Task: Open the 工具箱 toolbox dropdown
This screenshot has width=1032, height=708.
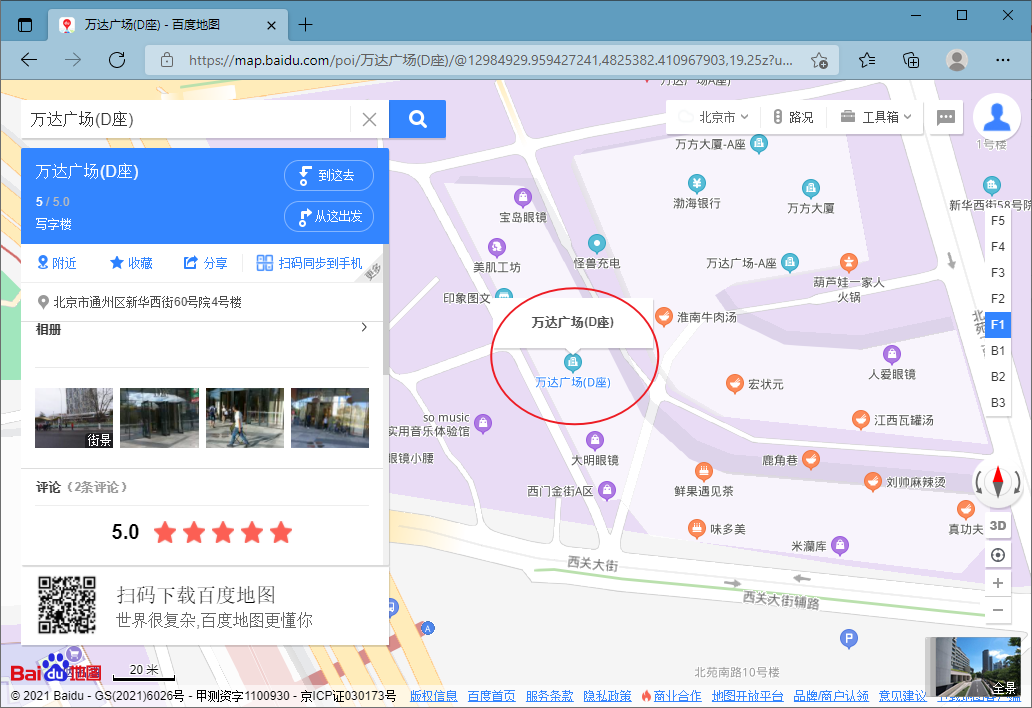Action: click(x=876, y=117)
